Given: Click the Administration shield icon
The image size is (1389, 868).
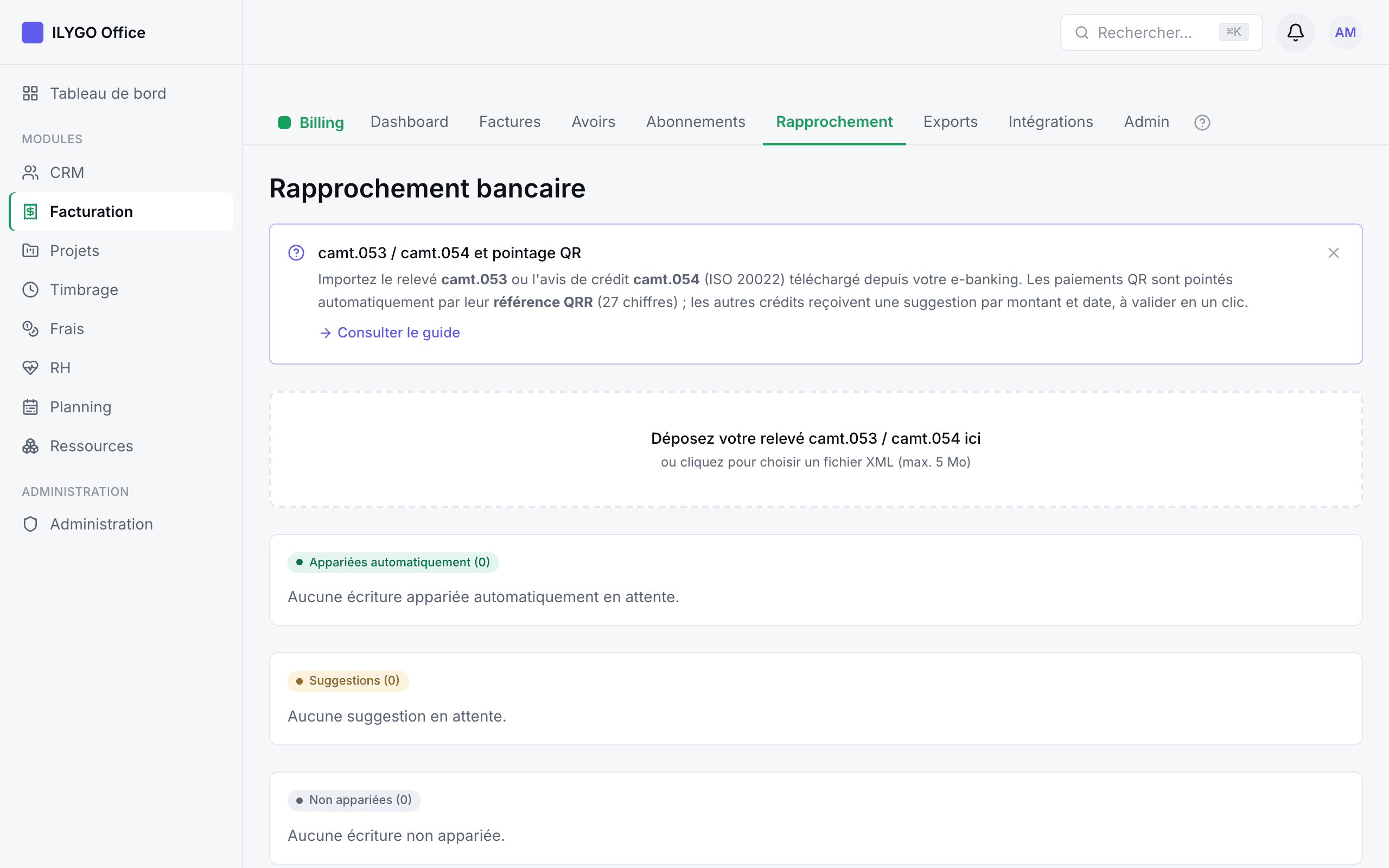Looking at the screenshot, I should pyautogui.click(x=30, y=524).
